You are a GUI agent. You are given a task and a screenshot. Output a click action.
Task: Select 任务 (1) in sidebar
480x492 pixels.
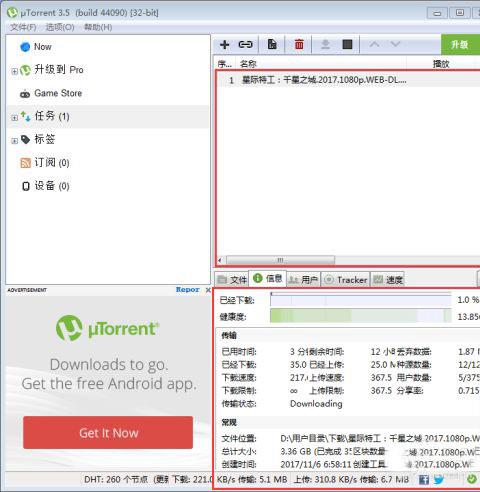108,116
